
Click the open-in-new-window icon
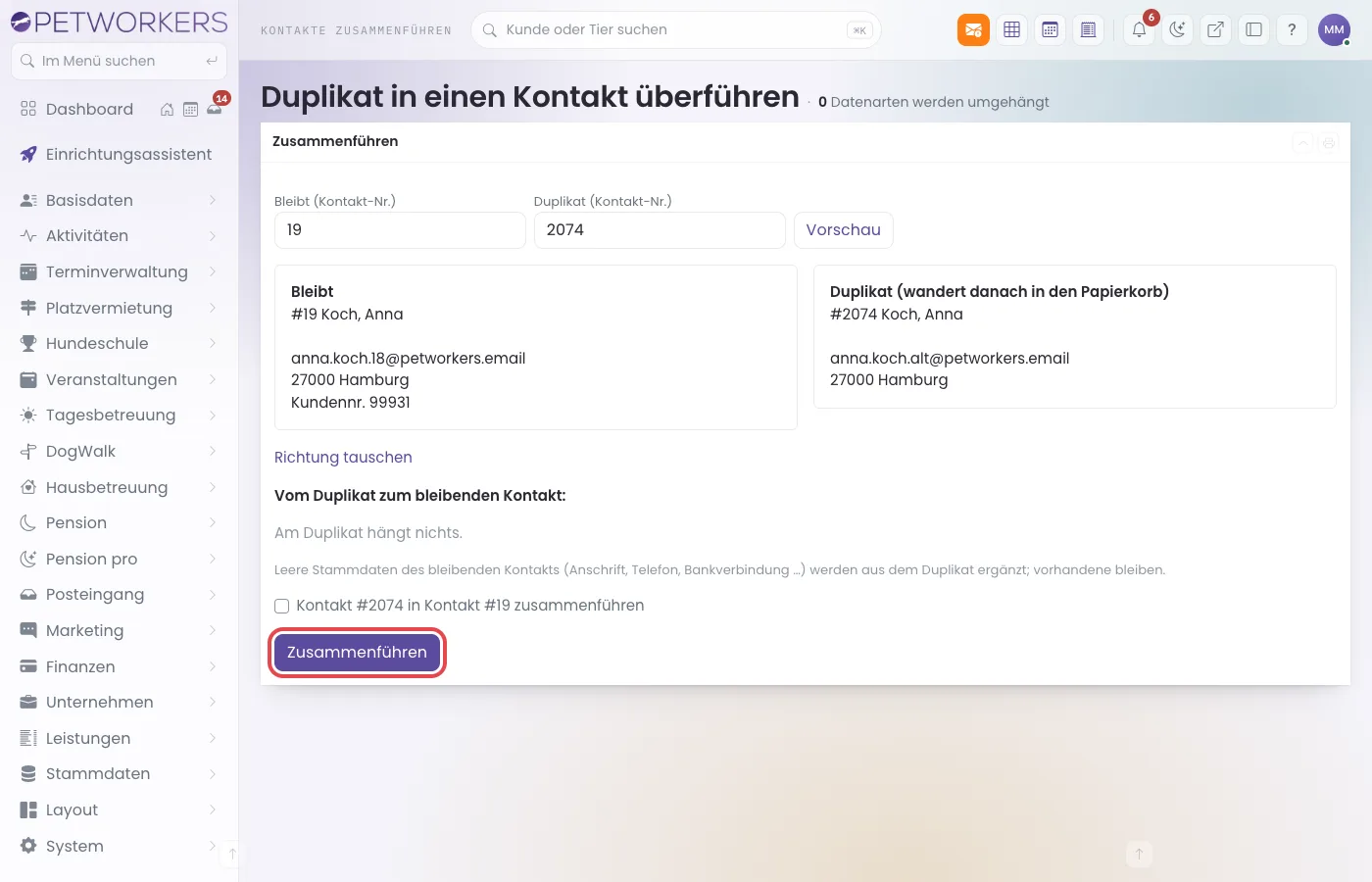tap(1215, 29)
